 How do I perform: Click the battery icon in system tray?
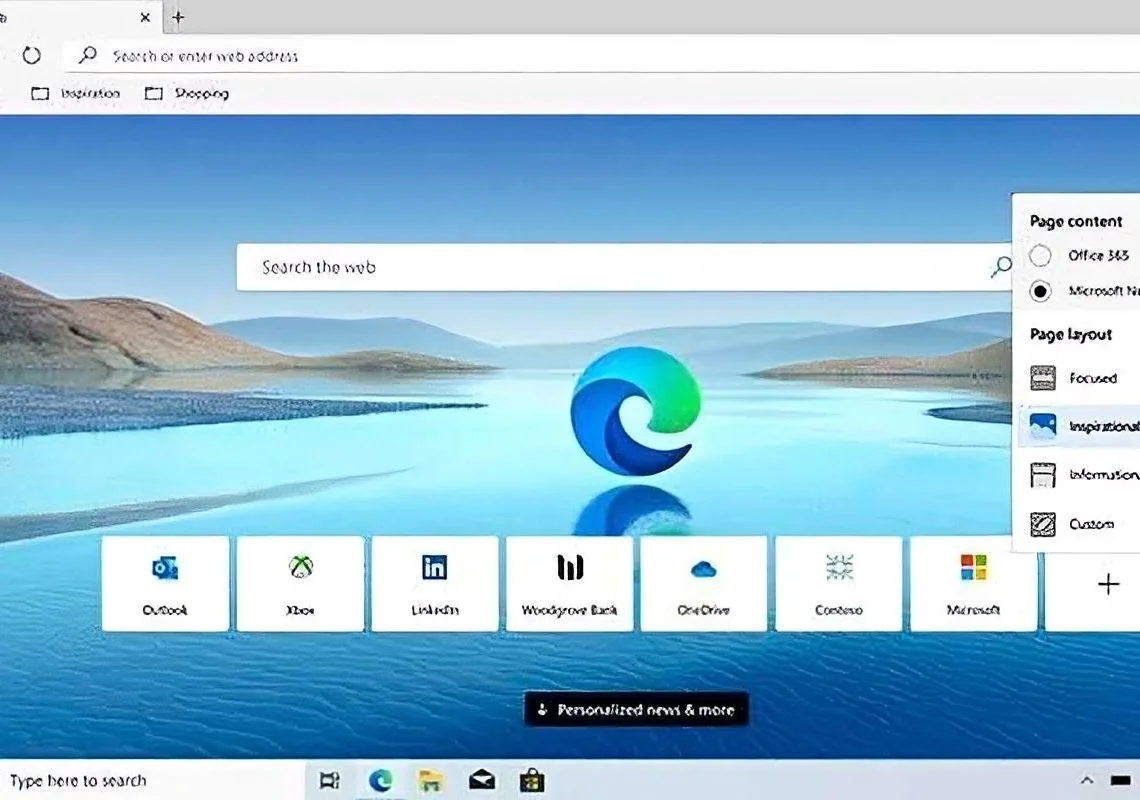point(1120,780)
